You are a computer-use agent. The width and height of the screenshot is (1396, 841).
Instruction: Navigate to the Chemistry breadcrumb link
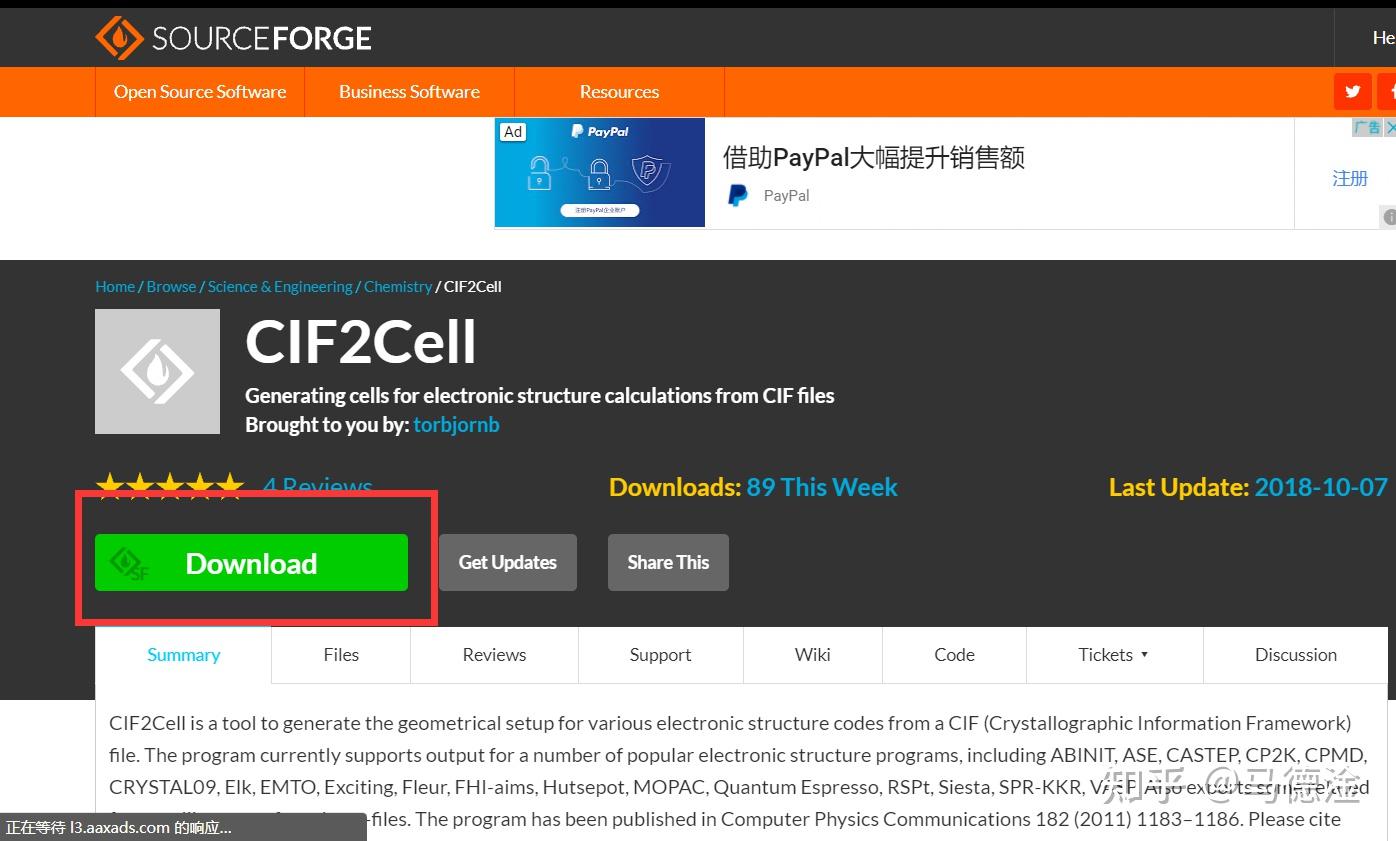click(397, 286)
